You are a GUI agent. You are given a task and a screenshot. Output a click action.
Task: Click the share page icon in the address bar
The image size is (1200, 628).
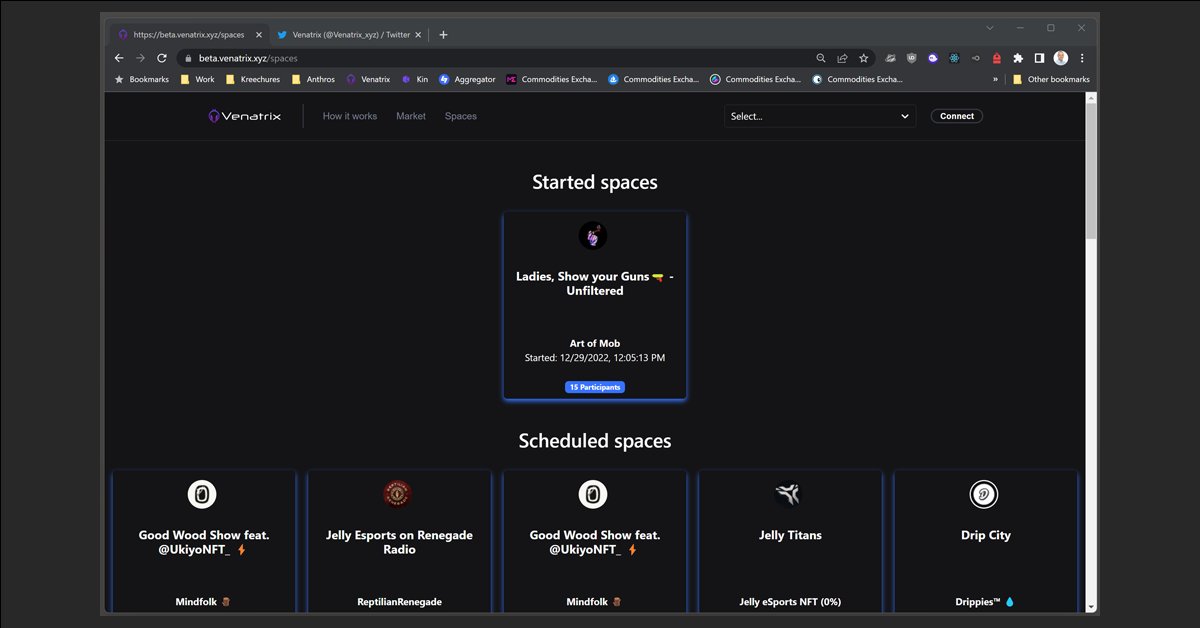point(842,58)
